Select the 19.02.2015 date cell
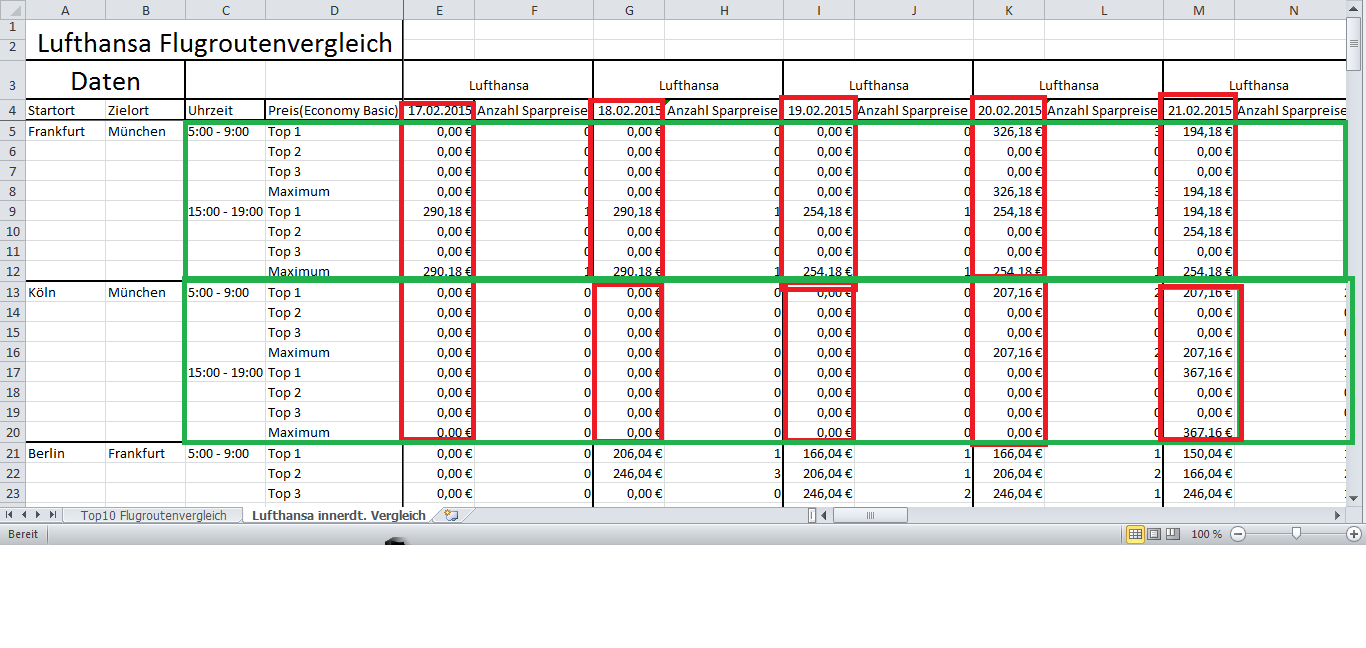Image resolution: width=1366 pixels, height=648 pixels. tap(818, 110)
